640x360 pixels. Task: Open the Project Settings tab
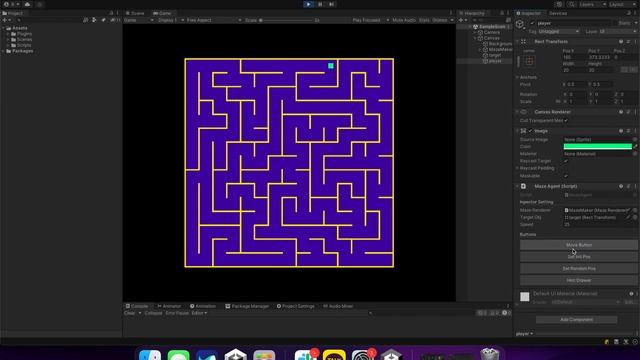coord(296,306)
